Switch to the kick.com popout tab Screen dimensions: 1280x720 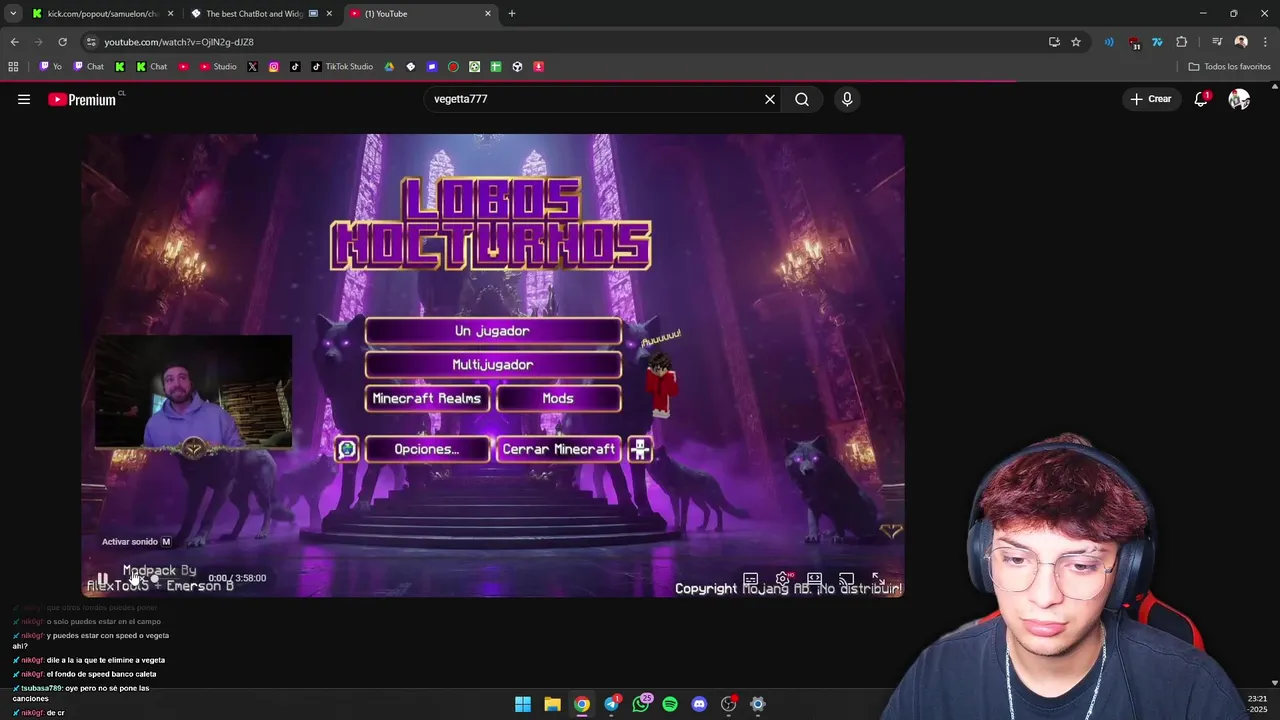(x=102, y=13)
